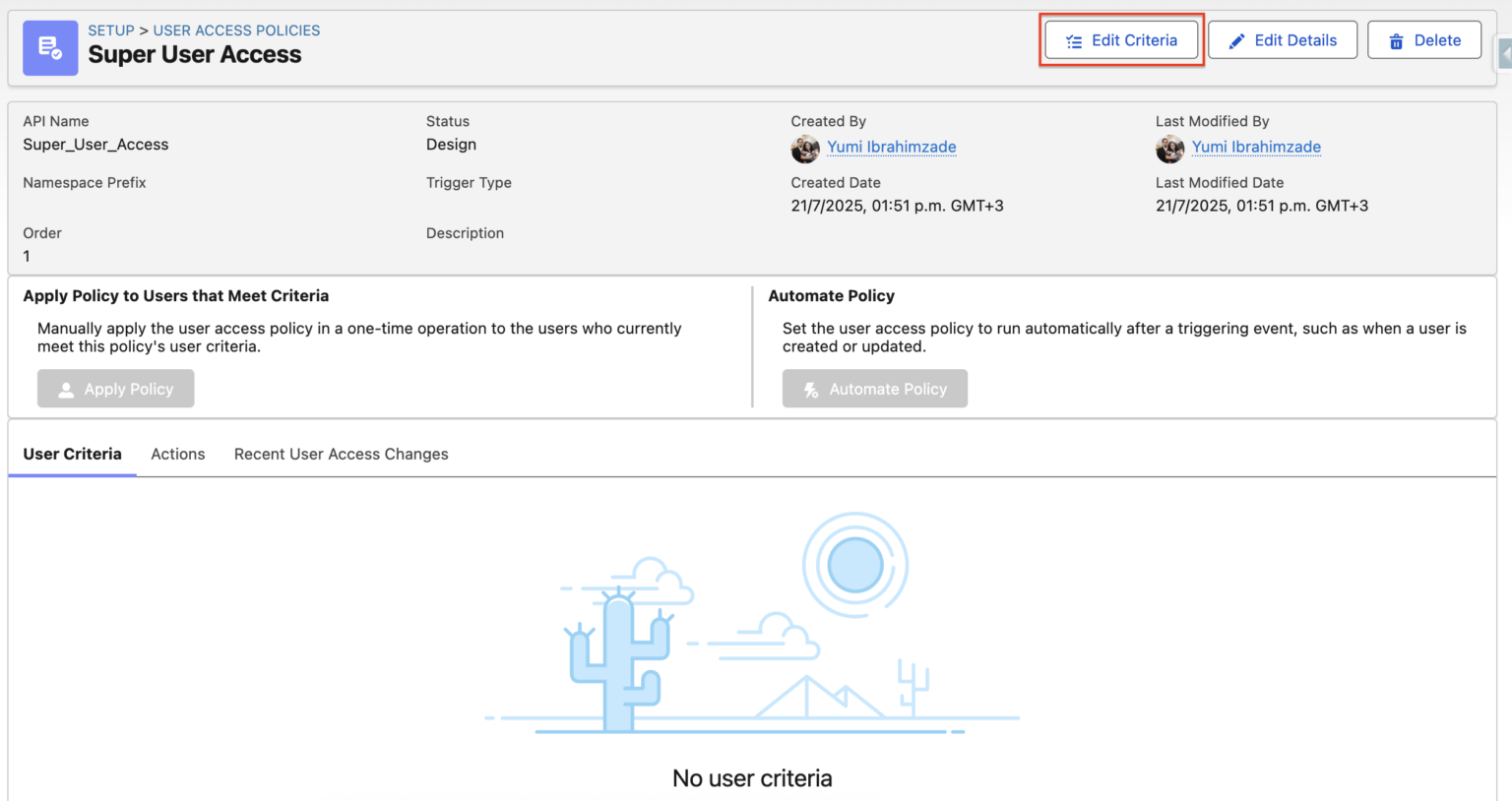Click the pencil icon on Edit Details
Image resolution: width=1512 pixels, height=801 pixels.
click(1235, 39)
